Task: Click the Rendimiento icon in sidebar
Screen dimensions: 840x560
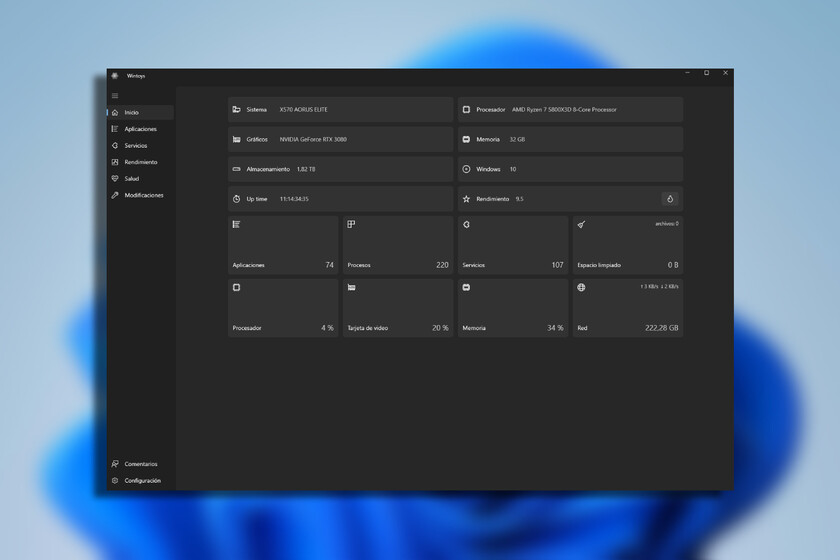Action: (x=115, y=162)
